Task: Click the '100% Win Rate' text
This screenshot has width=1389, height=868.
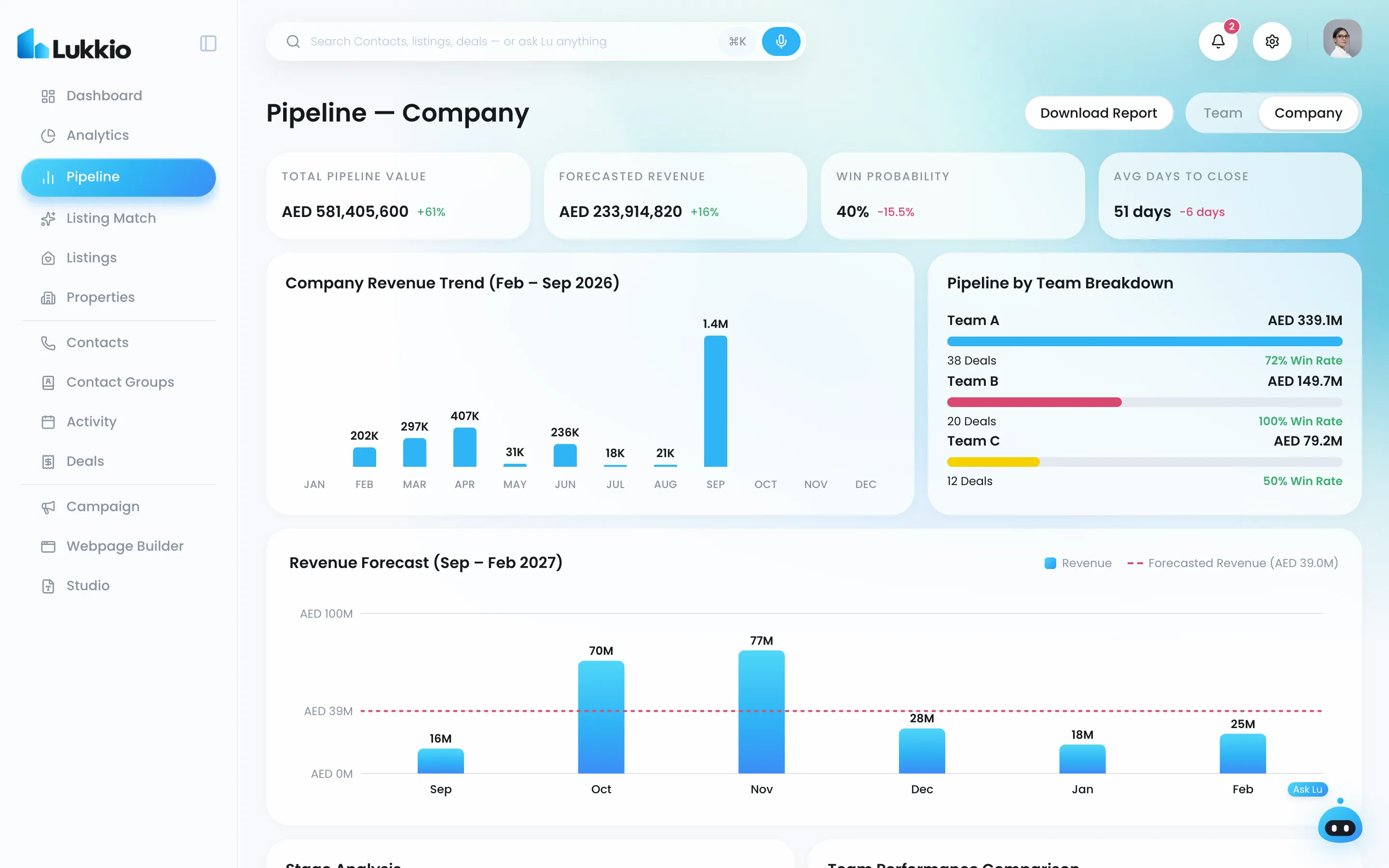Action: (x=1300, y=421)
